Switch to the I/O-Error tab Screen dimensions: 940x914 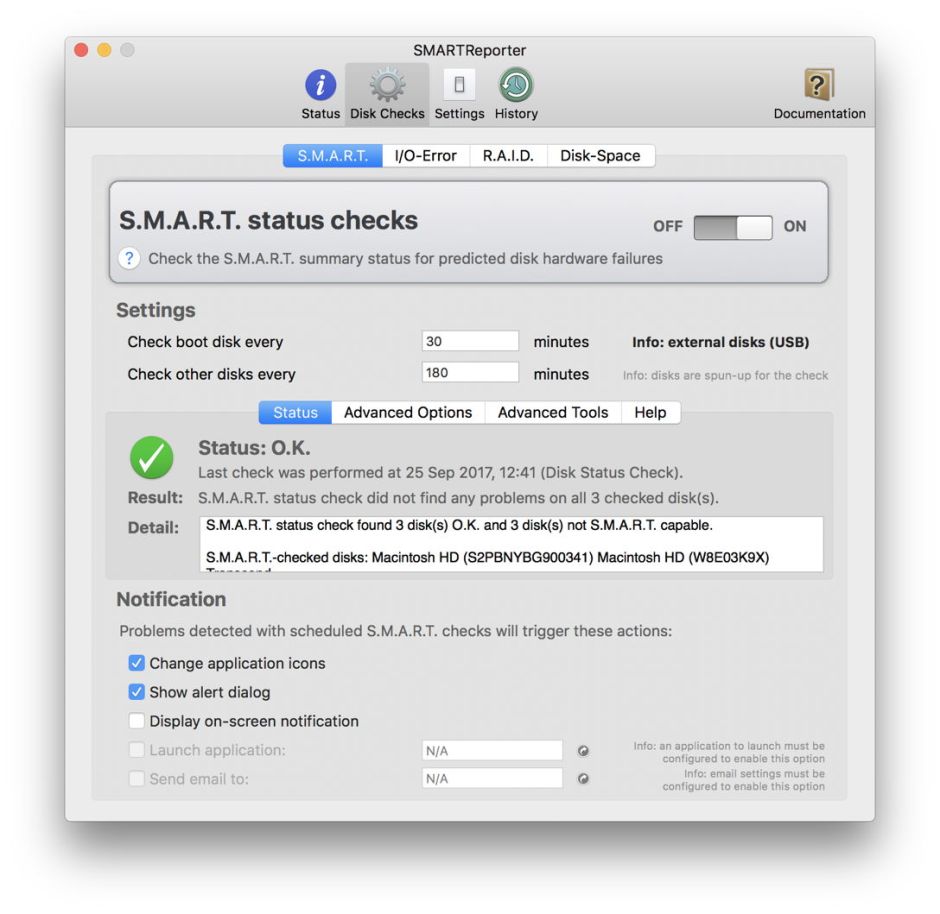tap(426, 156)
